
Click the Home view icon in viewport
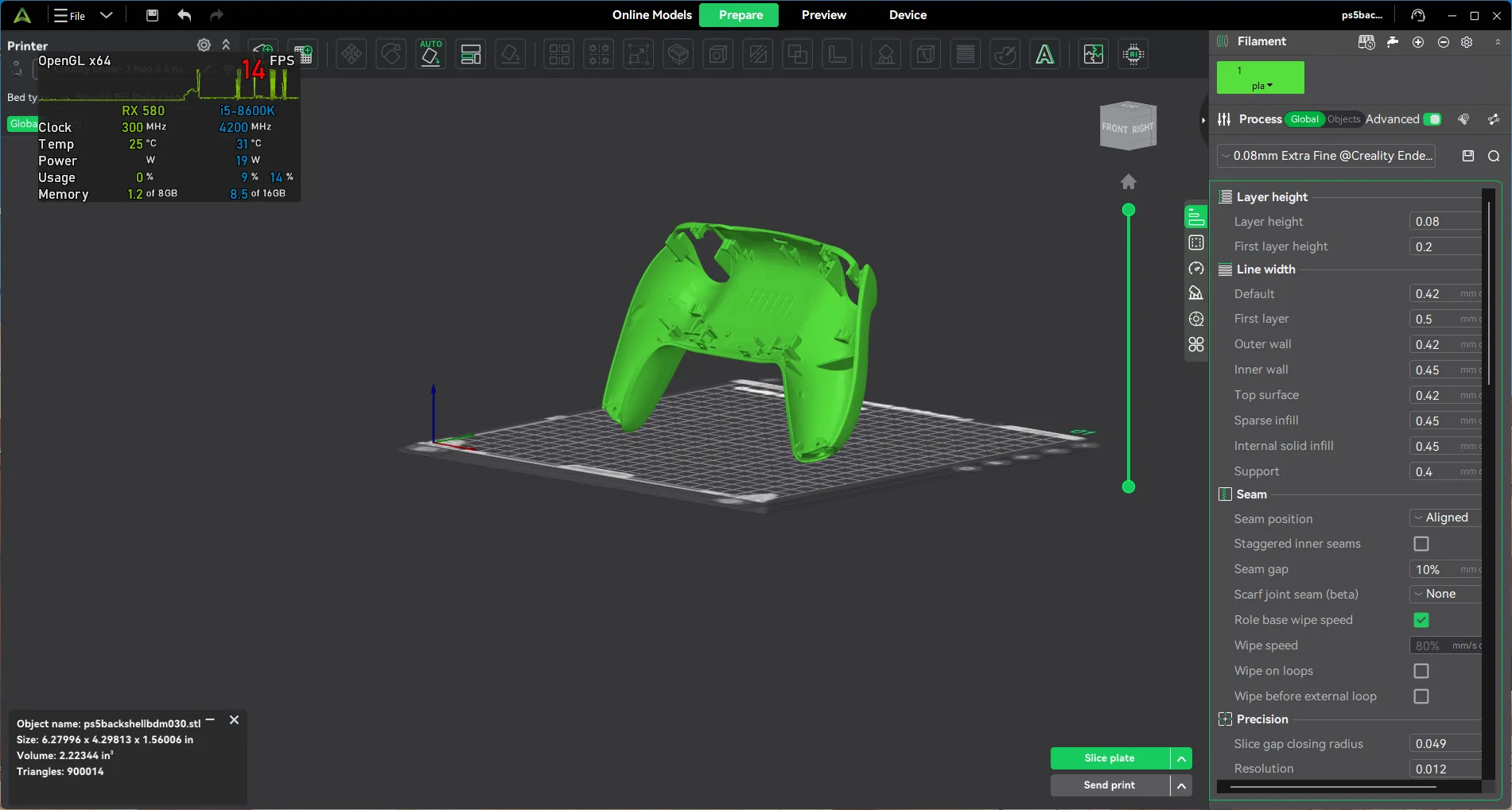pos(1129,182)
